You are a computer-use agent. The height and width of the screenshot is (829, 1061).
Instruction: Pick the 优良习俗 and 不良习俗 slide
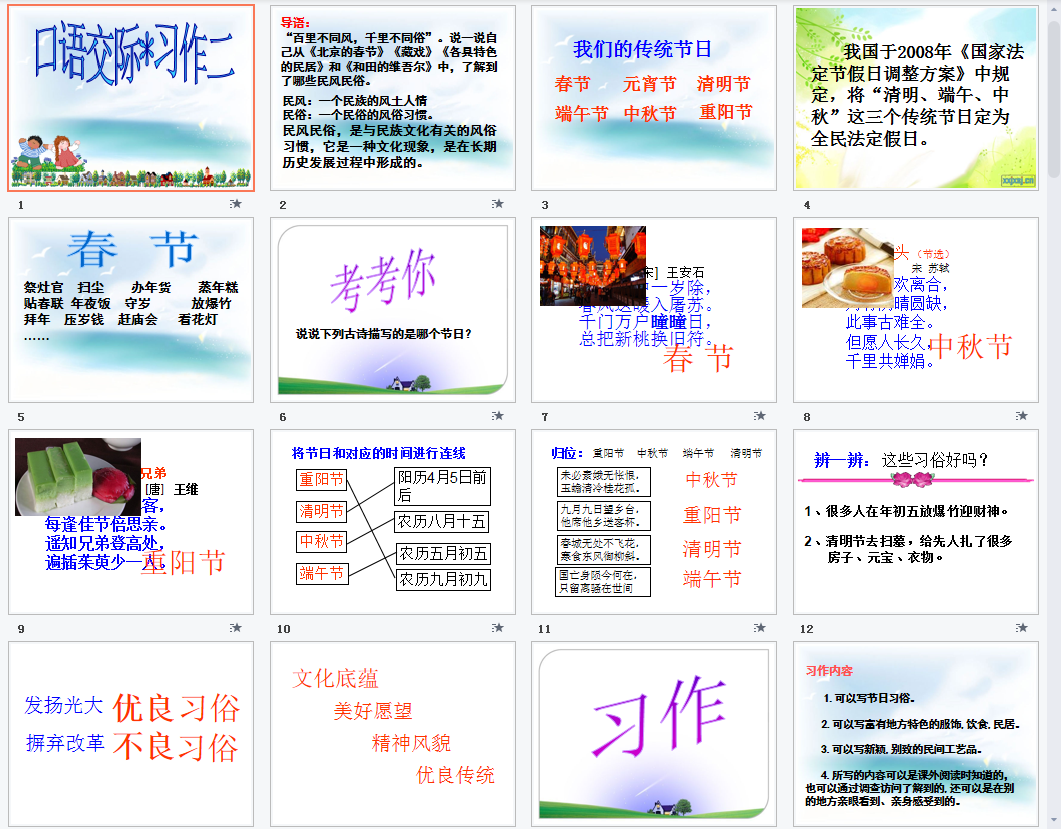pyautogui.click(x=131, y=734)
